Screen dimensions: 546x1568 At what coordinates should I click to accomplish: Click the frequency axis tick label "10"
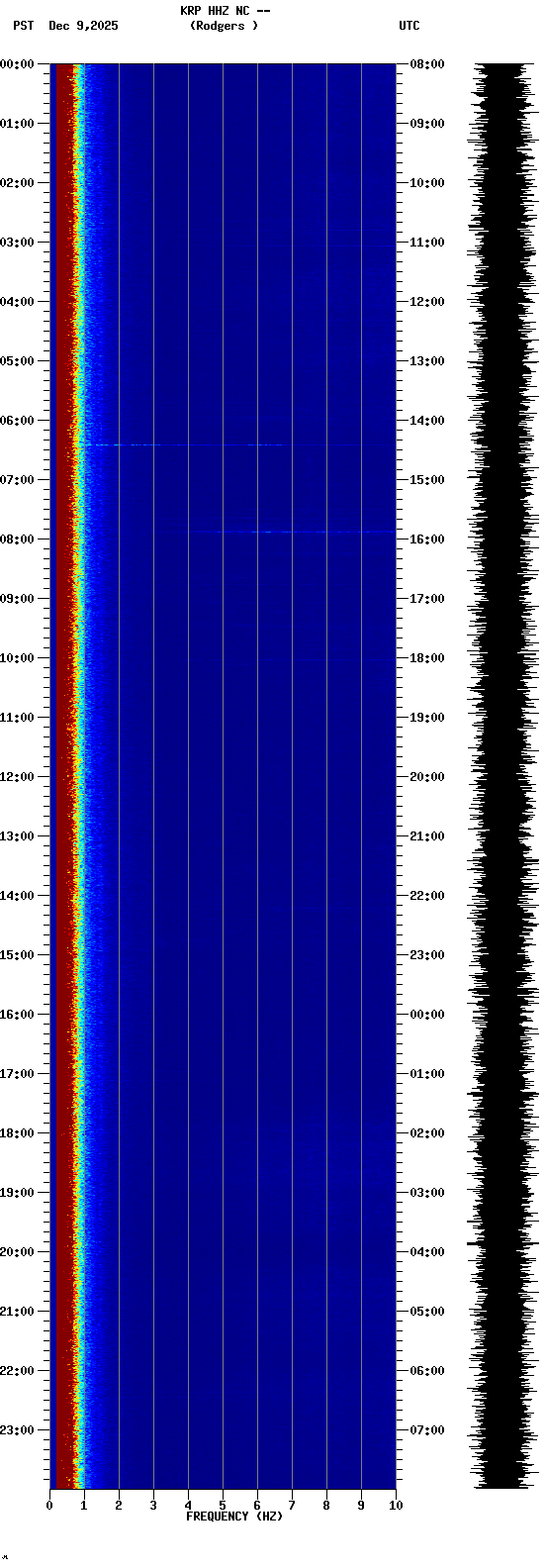tap(396, 1506)
